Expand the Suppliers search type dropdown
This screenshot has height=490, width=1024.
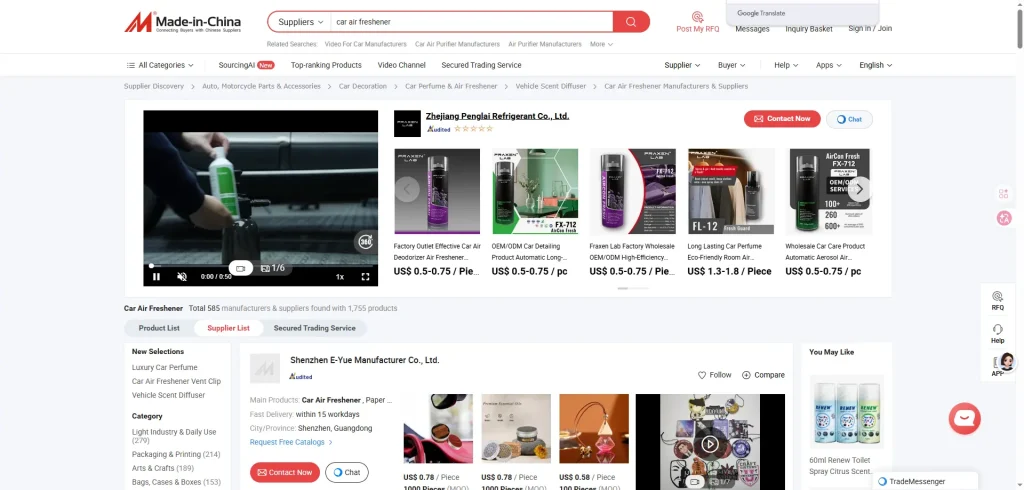(x=300, y=22)
